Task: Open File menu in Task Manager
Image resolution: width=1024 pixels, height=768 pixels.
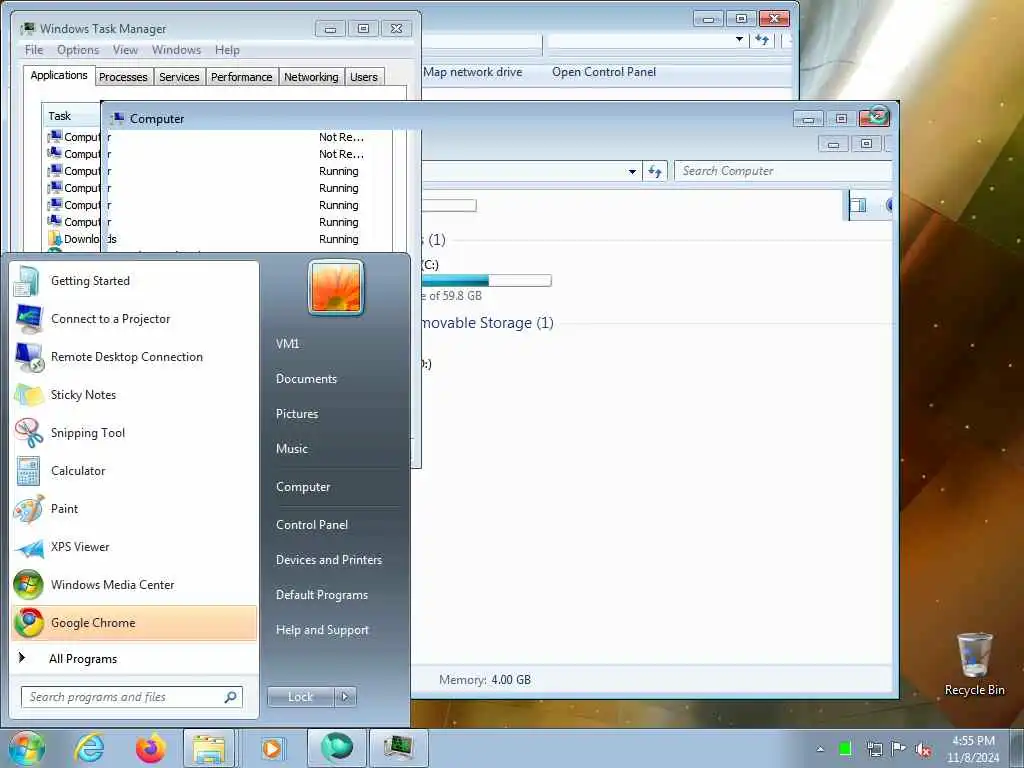Action: pos(34,50)
